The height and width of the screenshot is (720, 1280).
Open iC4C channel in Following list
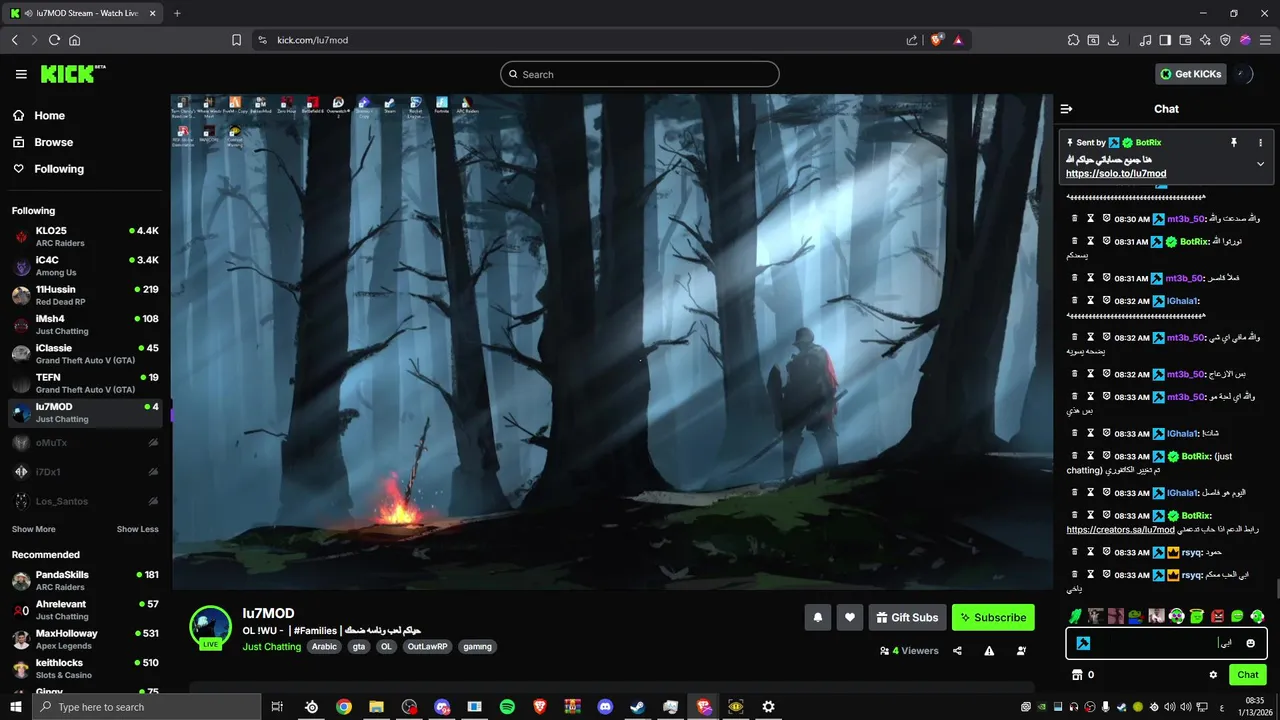[85, 265]
